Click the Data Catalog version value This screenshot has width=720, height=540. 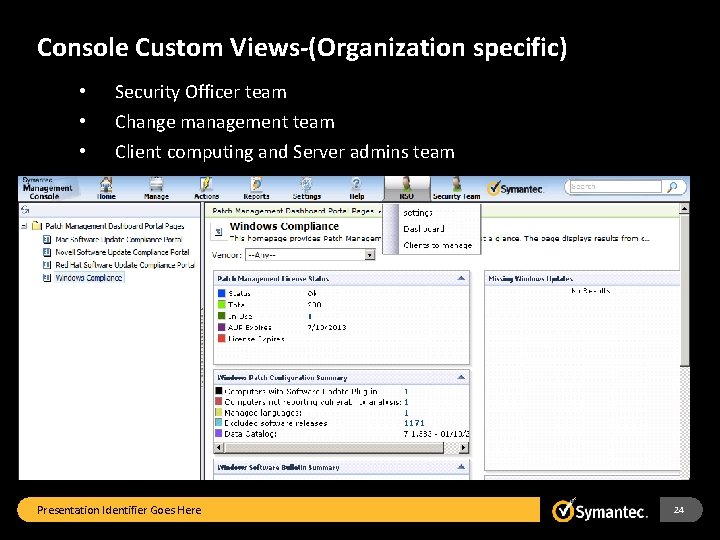click(x=436, y=433)
